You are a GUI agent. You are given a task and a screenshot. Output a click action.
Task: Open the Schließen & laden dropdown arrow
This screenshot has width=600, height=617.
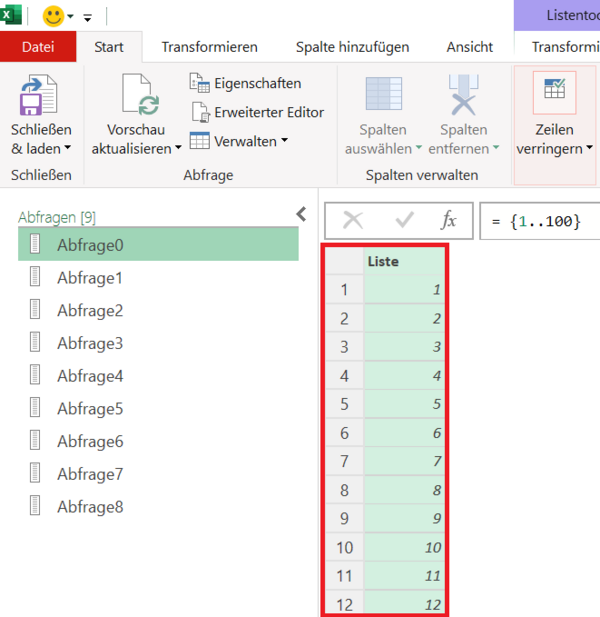[68, 149]
